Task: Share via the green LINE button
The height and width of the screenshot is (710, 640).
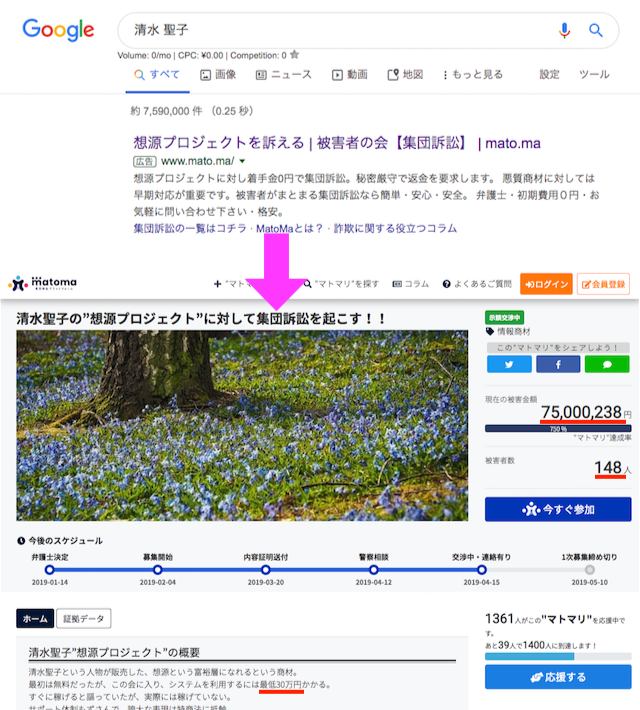Action: 607,364
